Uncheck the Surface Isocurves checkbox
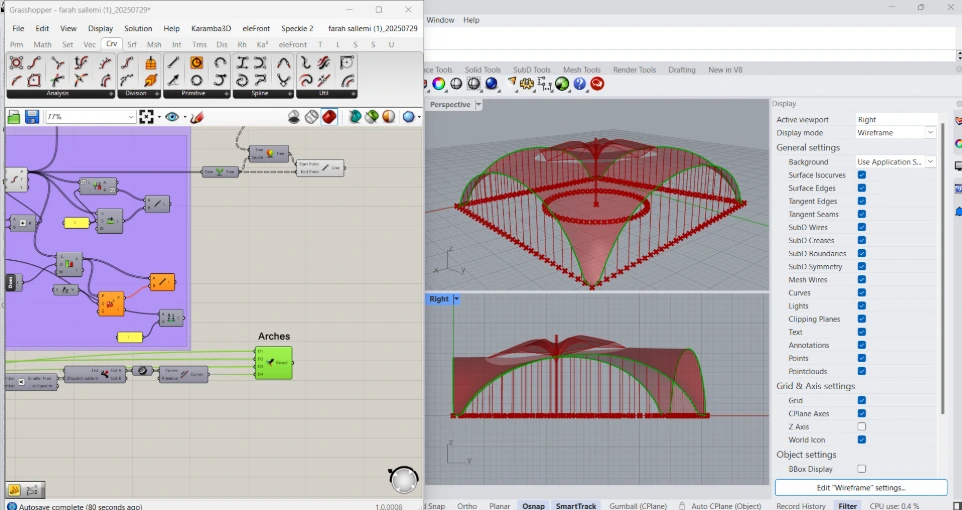 (861, 175)
